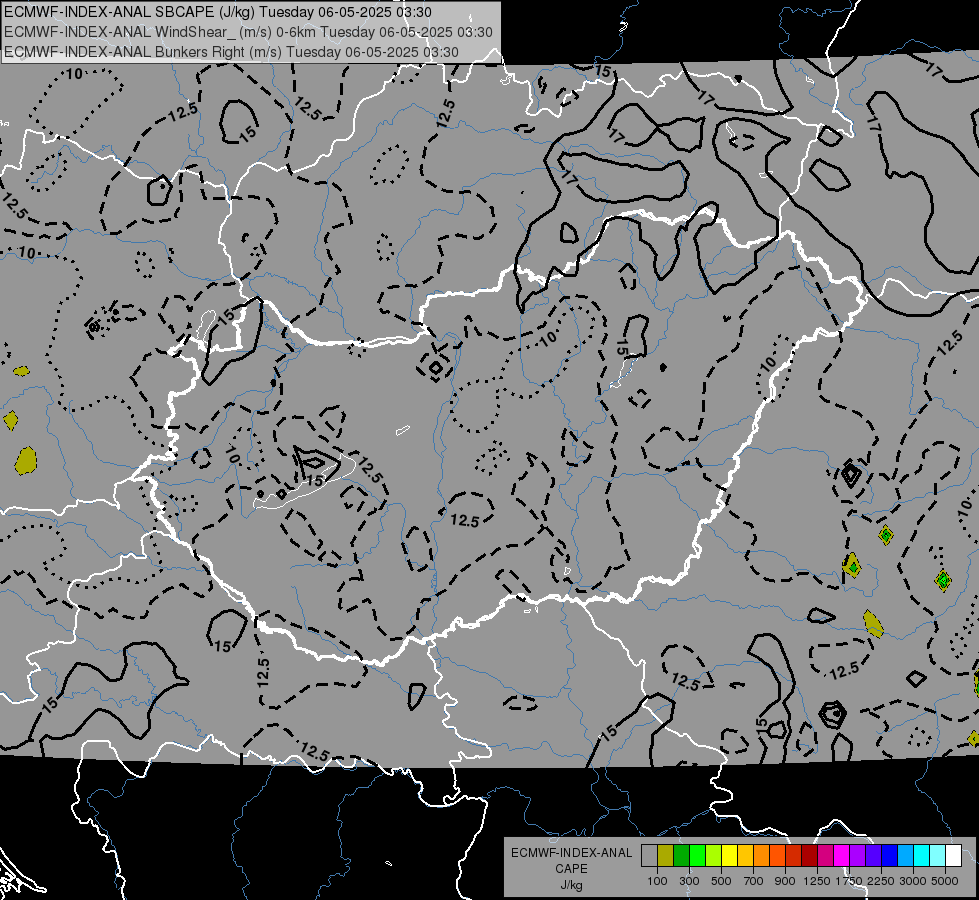Pick the bright green legend swatch
Viewport: 979px width, 900px height.
click(x=697, y=856)
